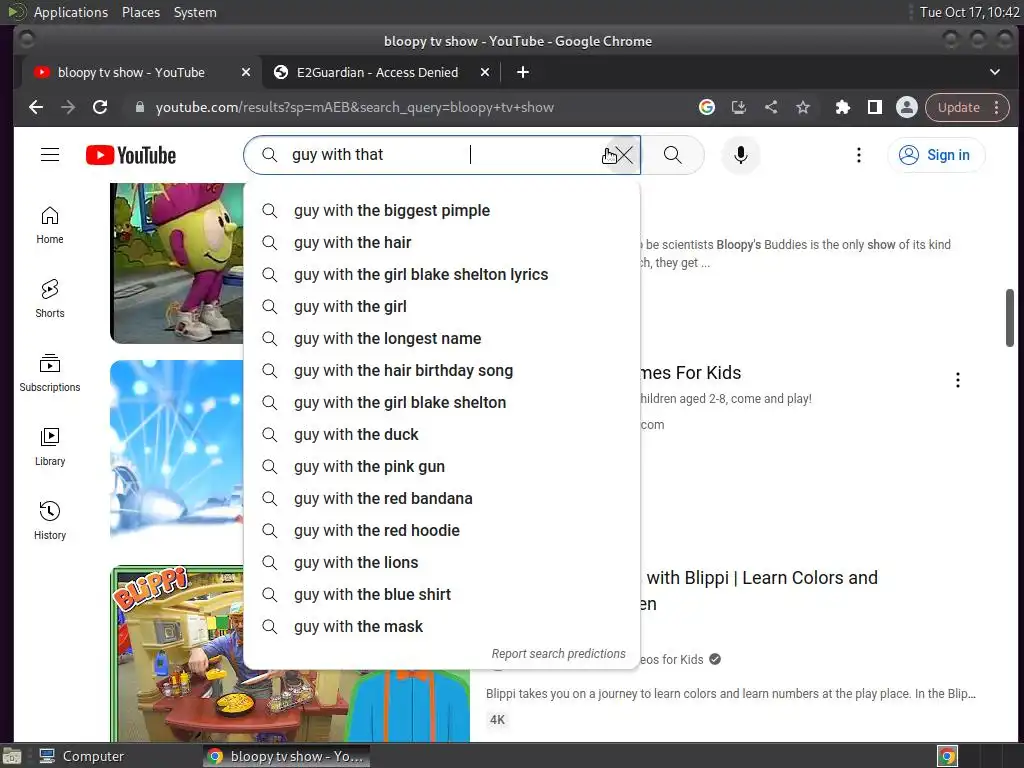Viewport: 1024px width, 768px height.
Task: Select 'guy with the blue shirt'
Action: [441, 594]
